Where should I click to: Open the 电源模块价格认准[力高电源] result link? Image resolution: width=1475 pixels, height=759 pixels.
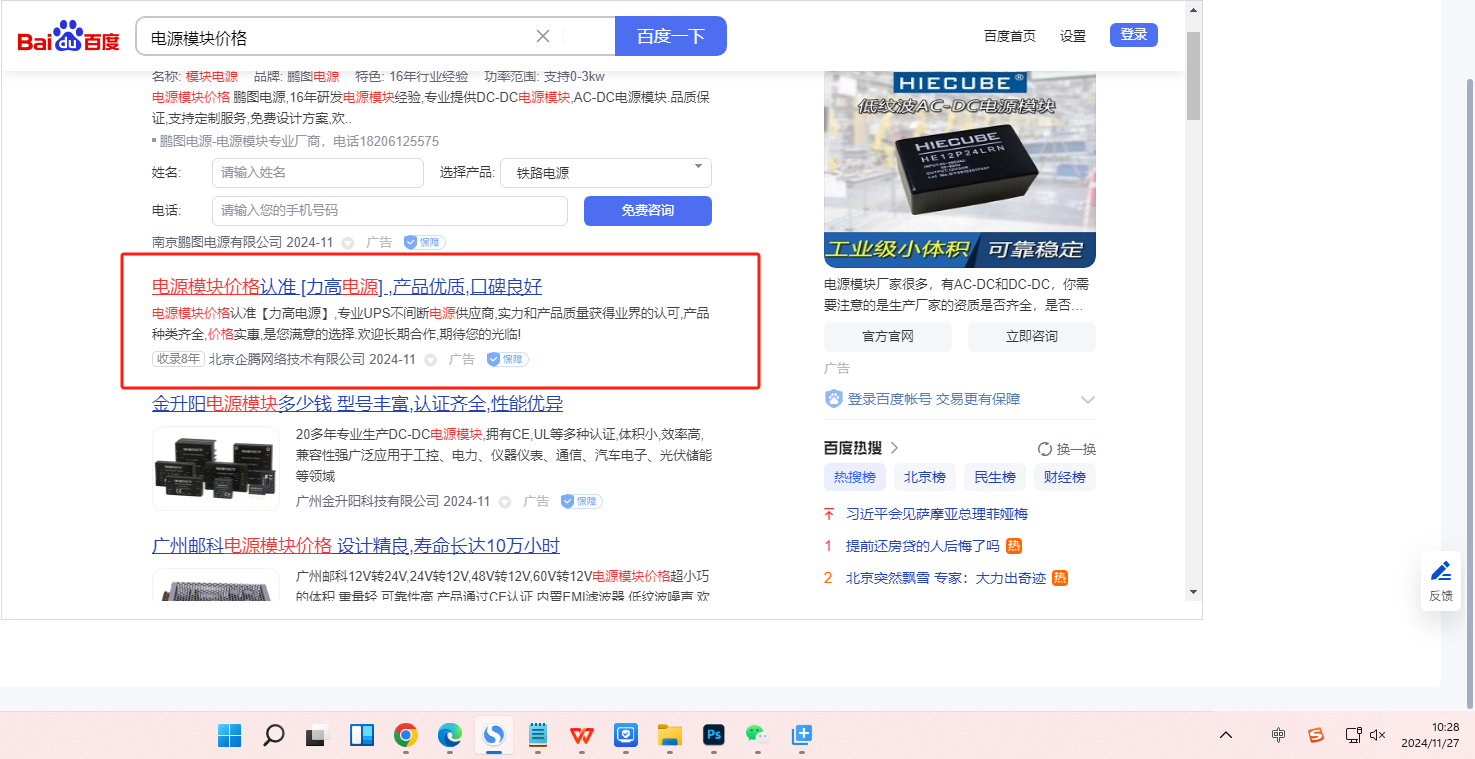(x=347, y=287)
